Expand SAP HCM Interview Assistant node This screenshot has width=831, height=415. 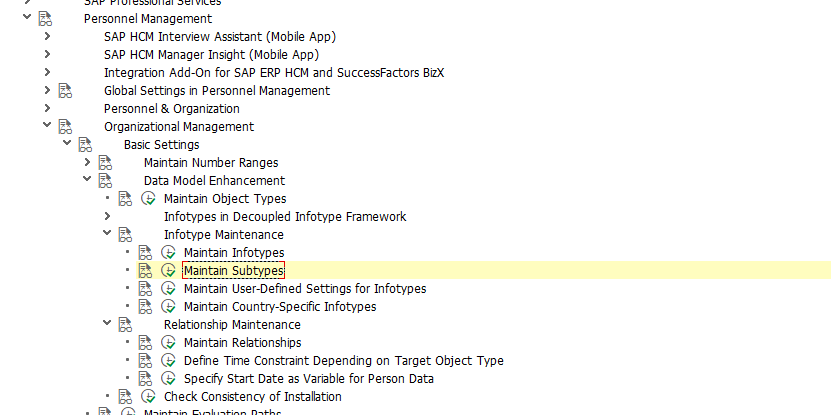pyautogui.click(x=47, y=36)
